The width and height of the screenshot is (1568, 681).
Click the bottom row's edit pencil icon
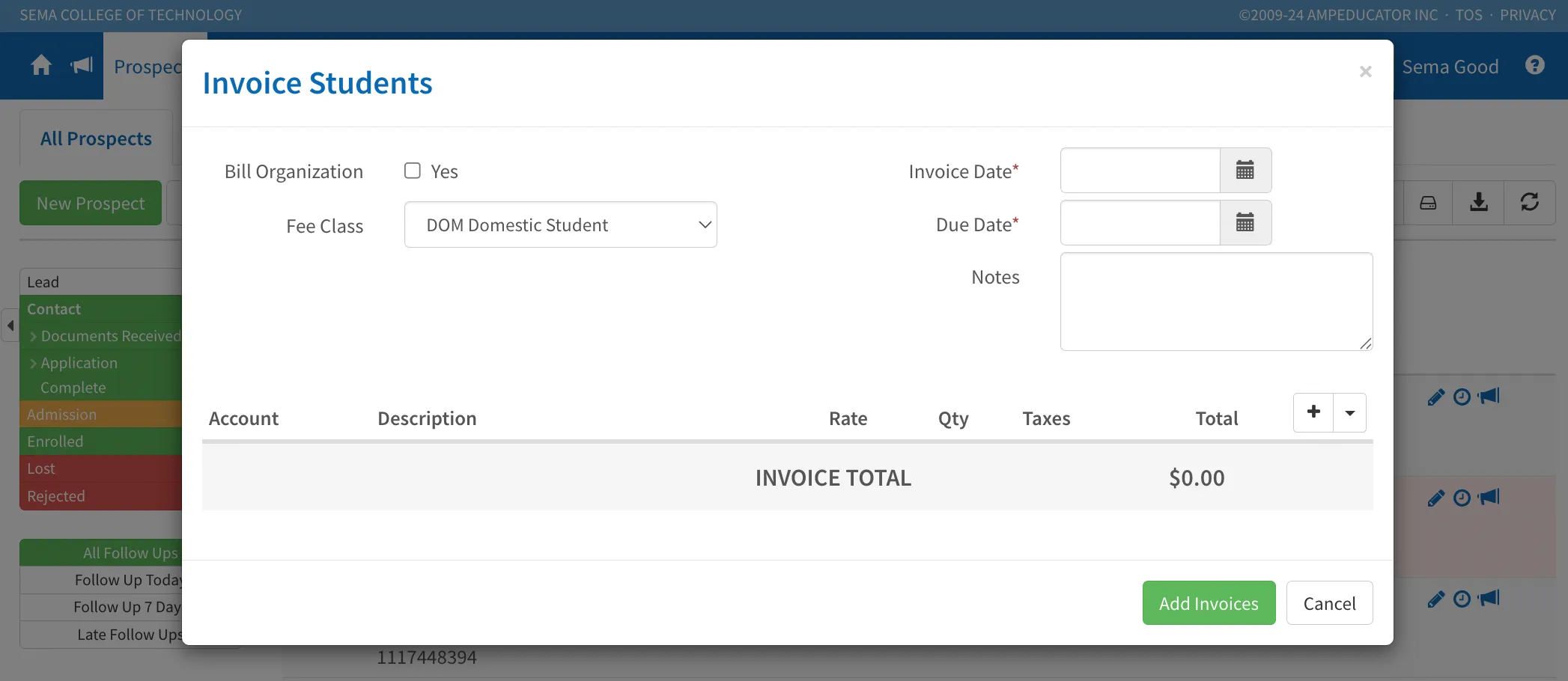(x=1436, y=599)
